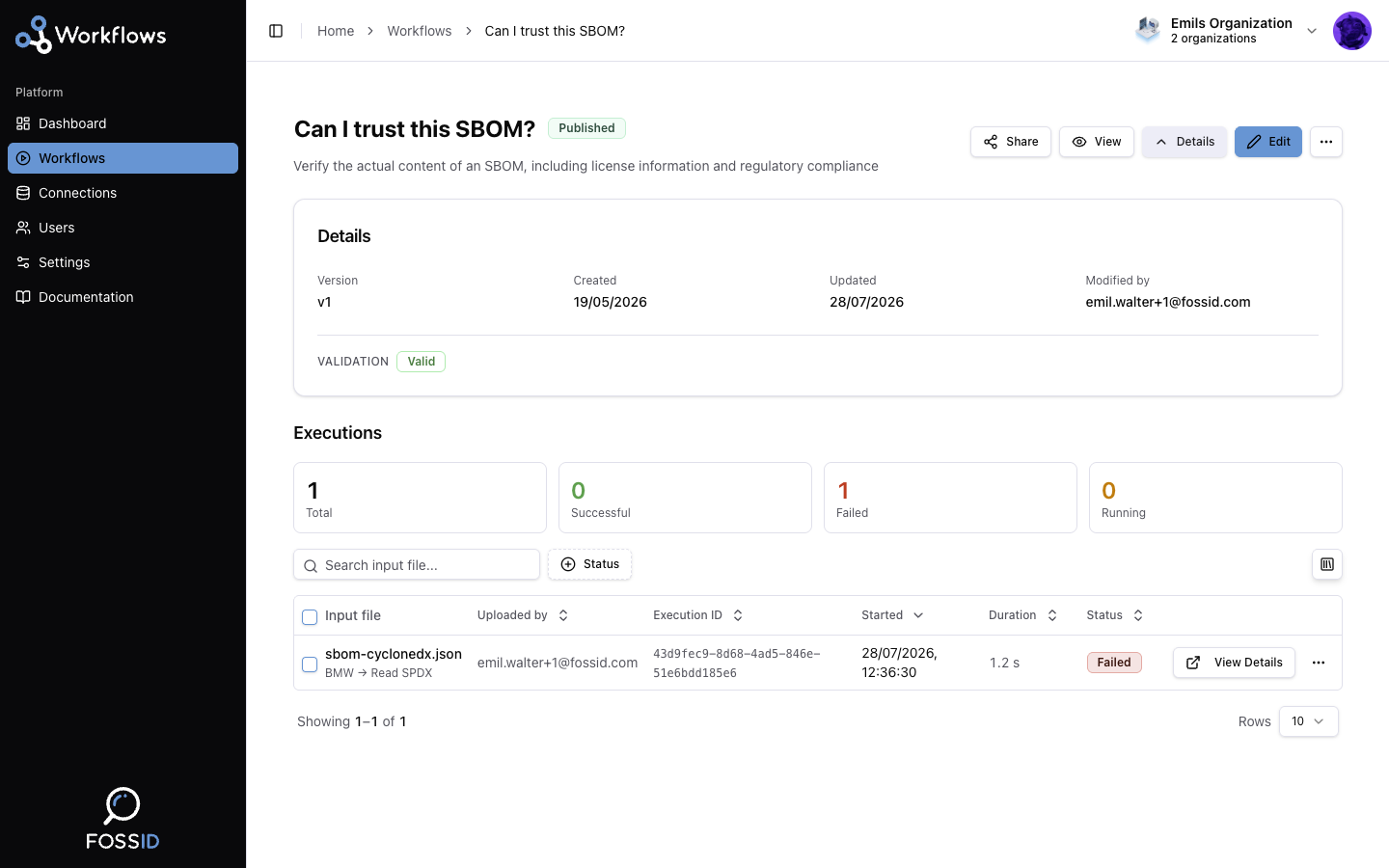Screen dimensions: 1389x868
Task: Open Connections in the sidebar
Action: [x=123, y=193]
